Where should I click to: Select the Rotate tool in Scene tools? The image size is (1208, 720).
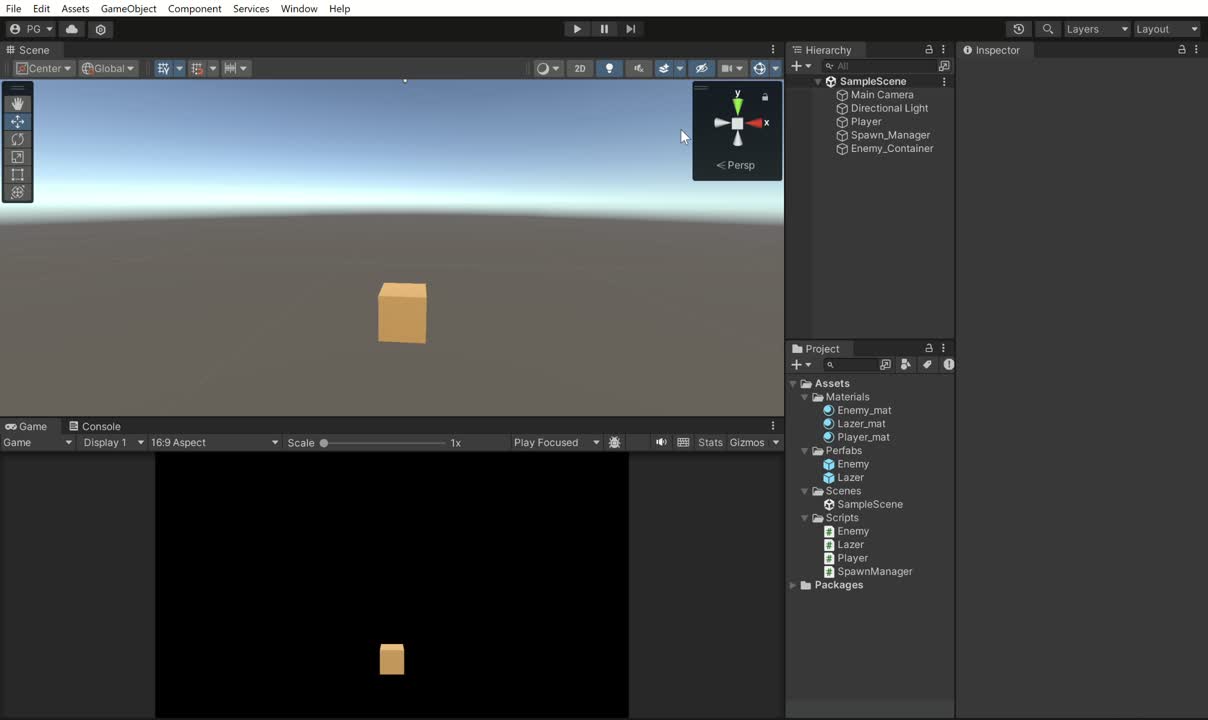(x=17, y=140)
